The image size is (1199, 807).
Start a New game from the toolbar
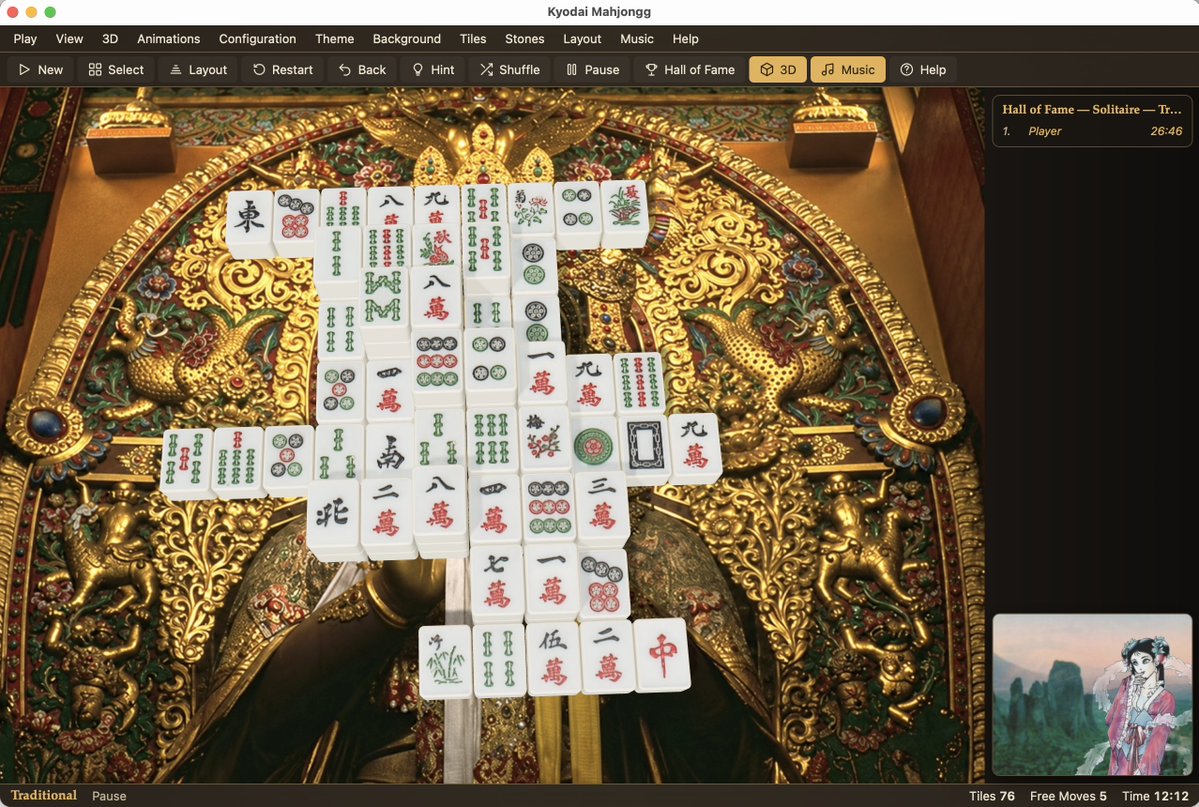click(41, 70)
